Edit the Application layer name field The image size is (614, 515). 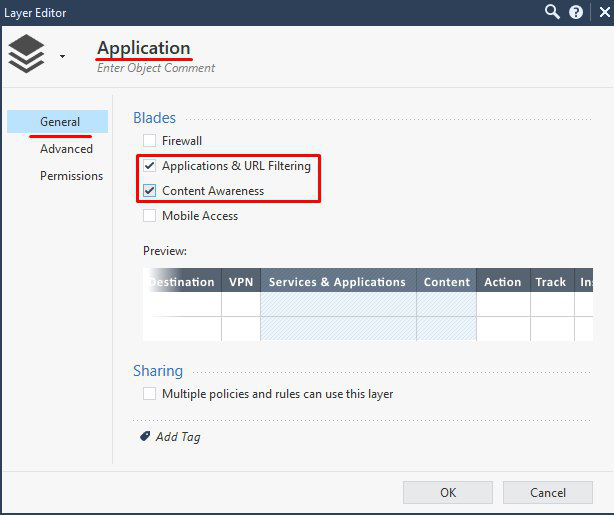point(144,48)
